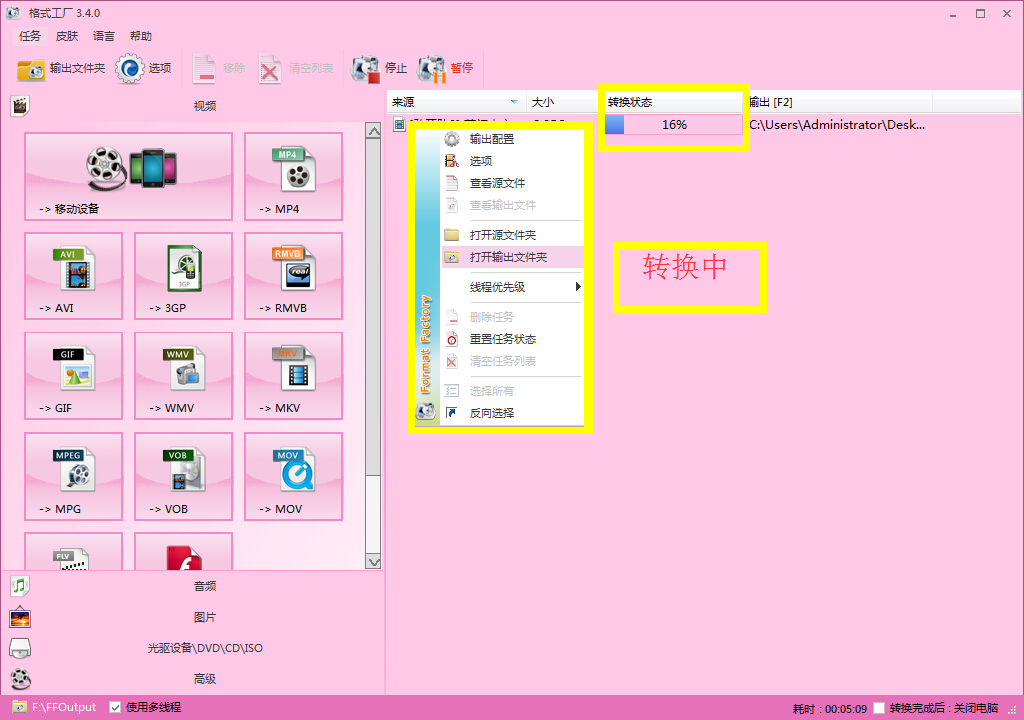
Task: Select the 3GP conversion format
Action: (184, 276)
